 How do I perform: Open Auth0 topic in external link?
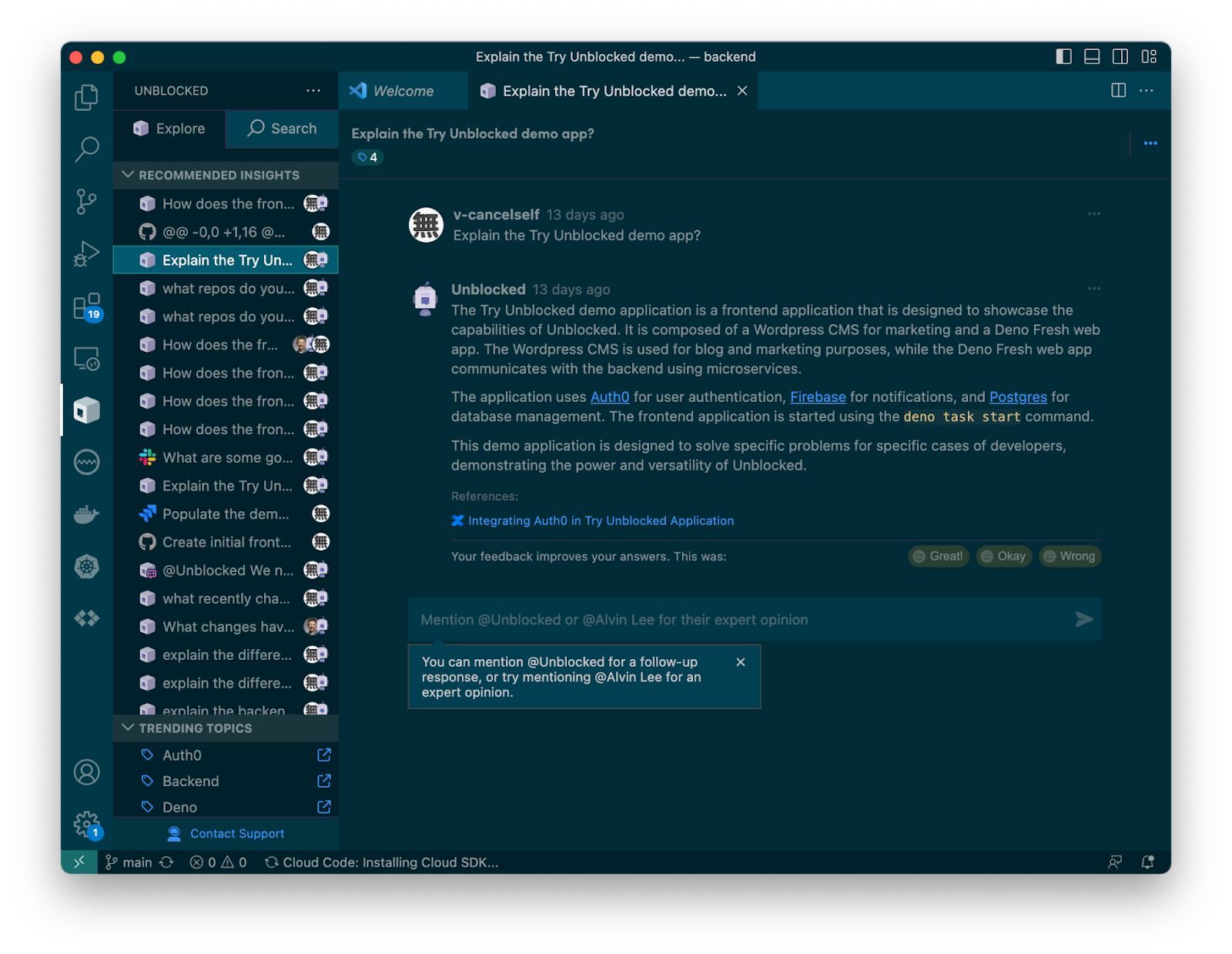(324, 755)
